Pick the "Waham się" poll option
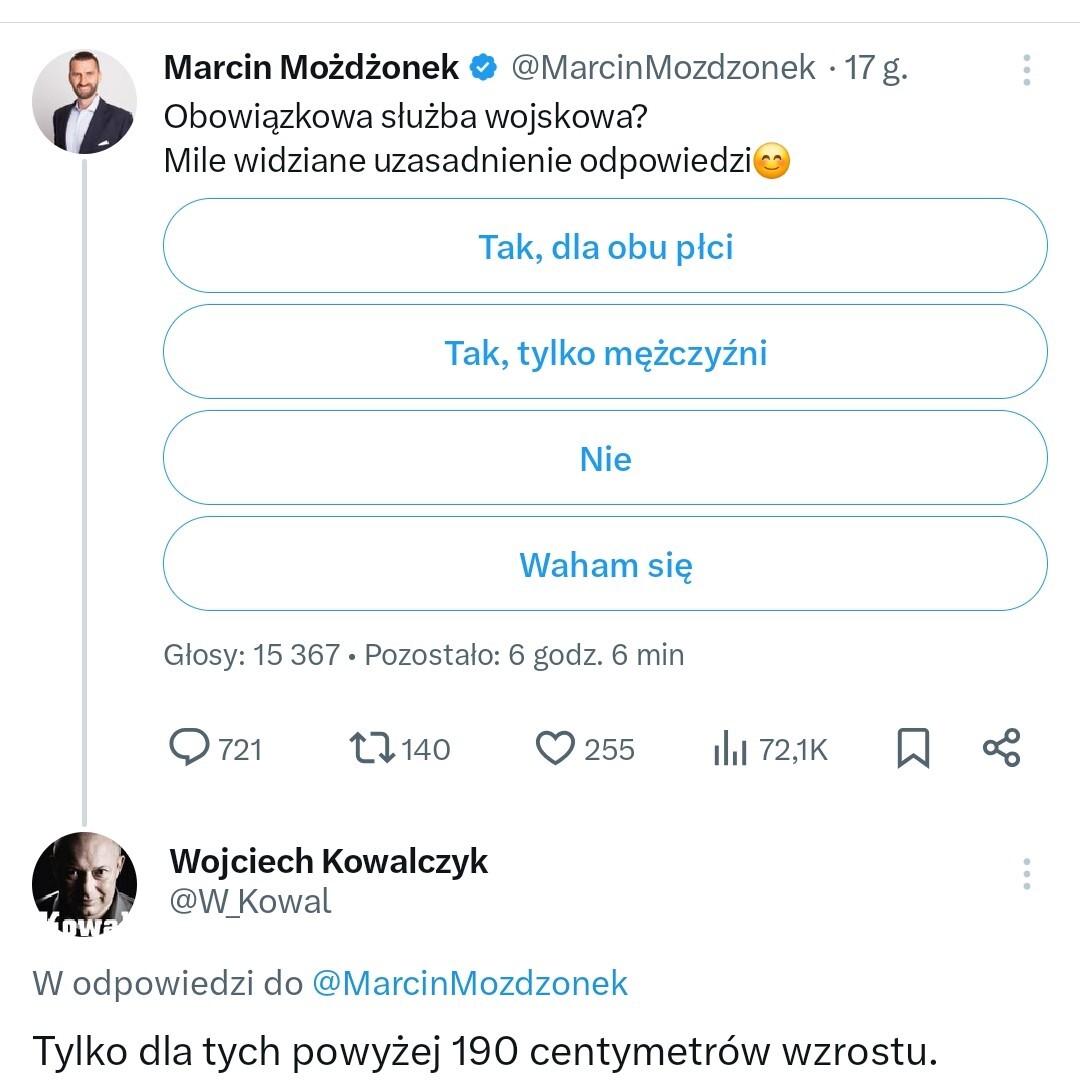1080x1088 pixels. click(x=605, y=564)
